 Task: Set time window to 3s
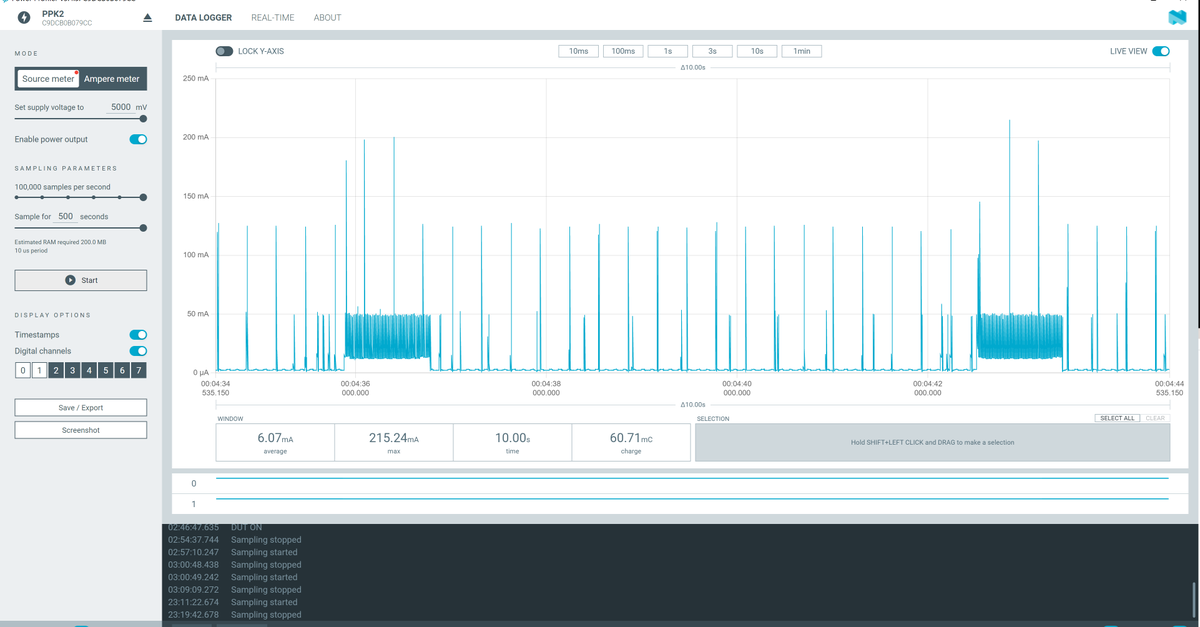tap(712, 51)
